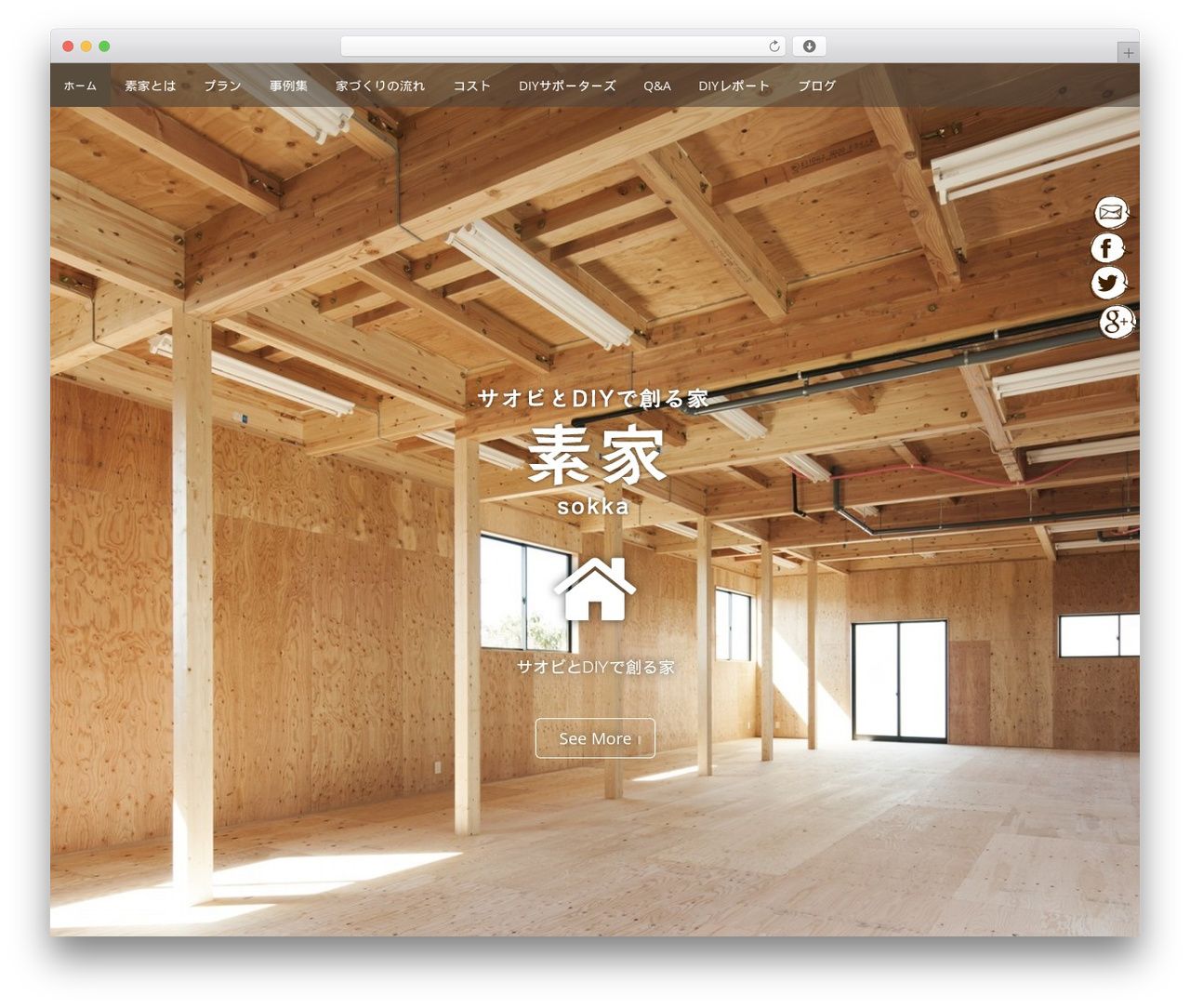Reload the page with the refresh icon
Screen dimensions: 1190x1008
[x=774, y=46]
